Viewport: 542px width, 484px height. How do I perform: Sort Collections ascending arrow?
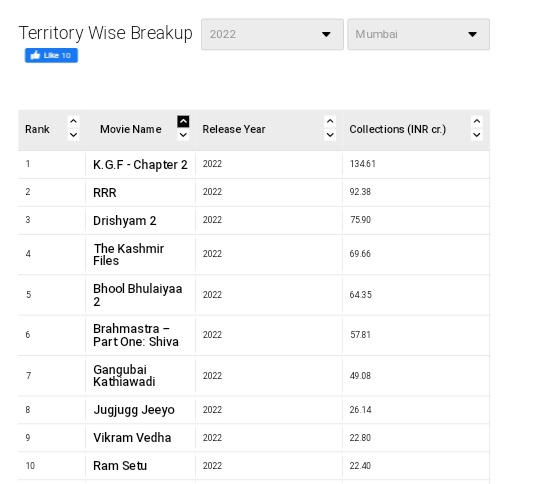pos(477,121)
